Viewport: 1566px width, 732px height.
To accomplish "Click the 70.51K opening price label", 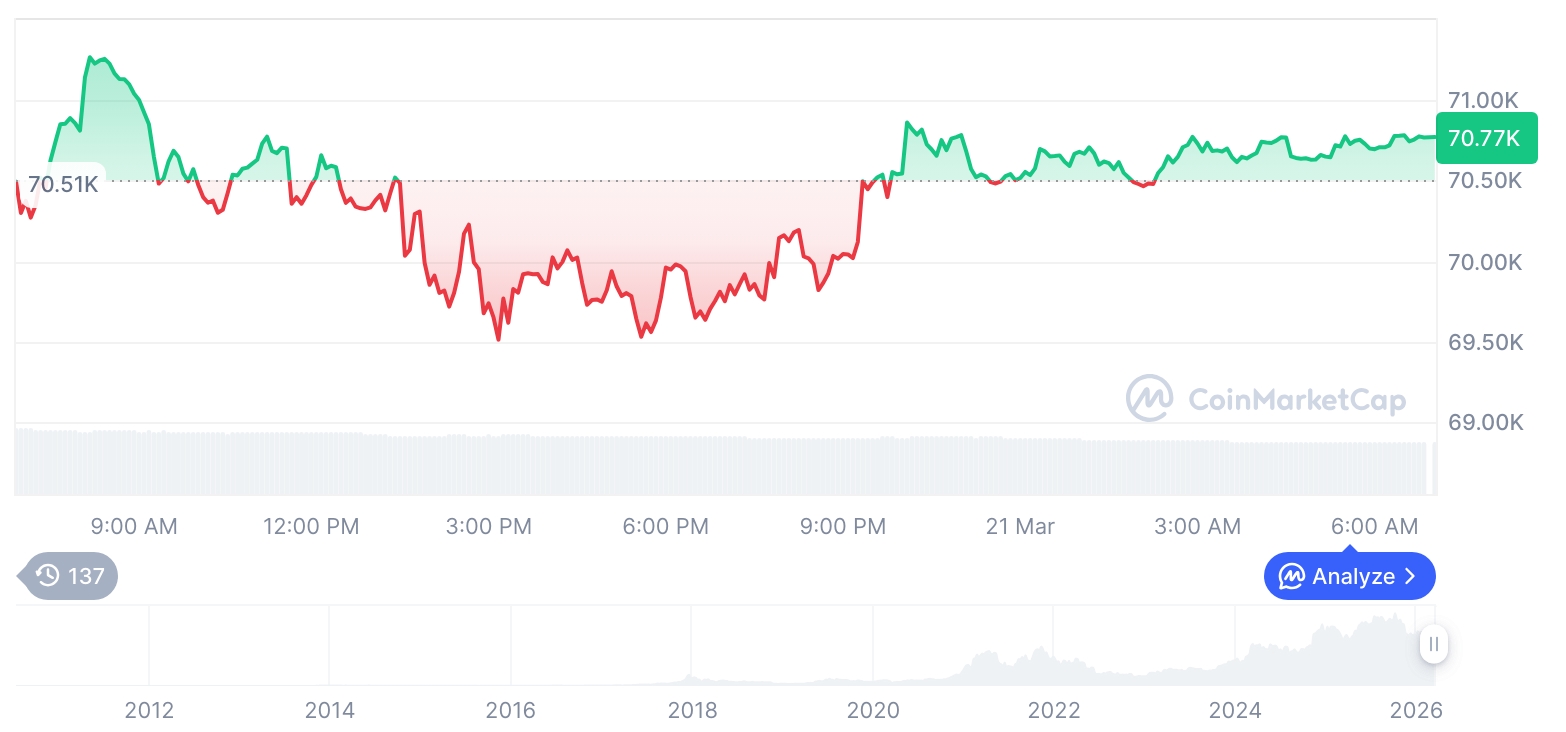I will point(63,184).
